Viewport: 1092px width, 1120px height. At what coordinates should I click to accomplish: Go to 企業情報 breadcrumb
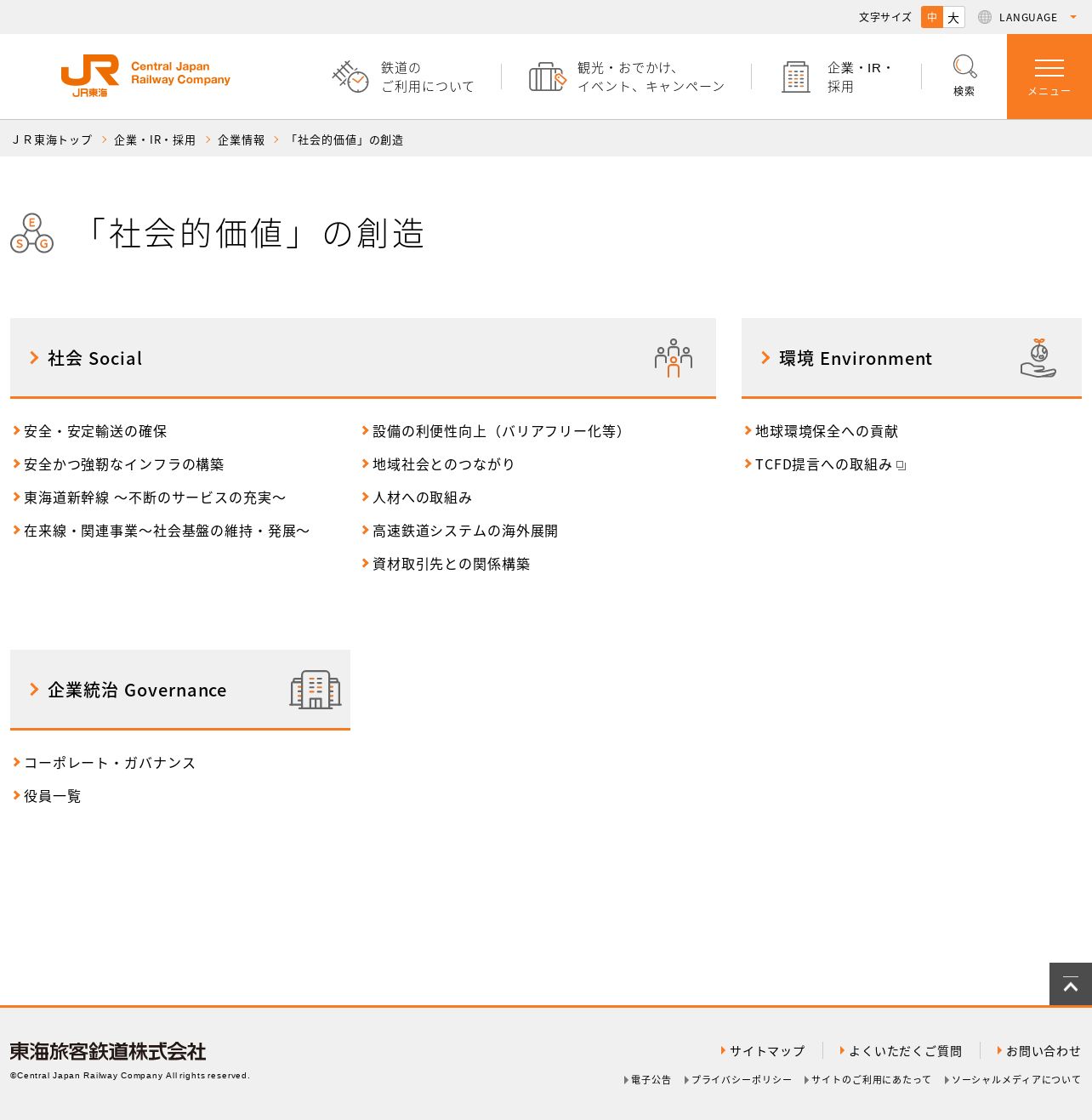242,139
